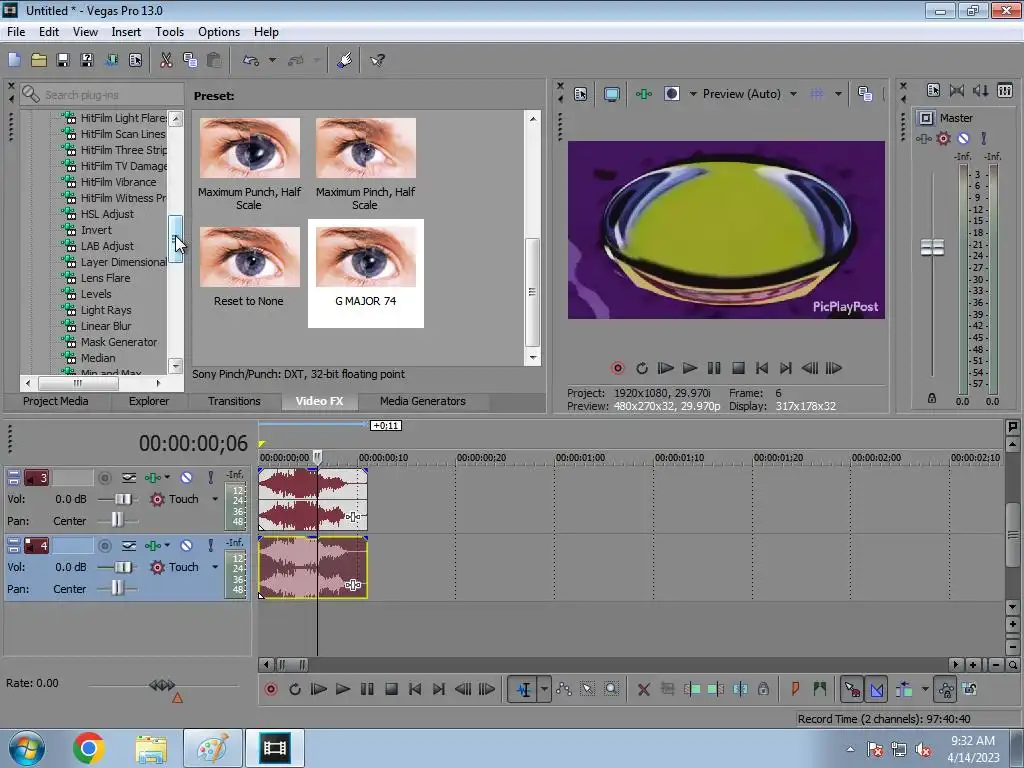Cut the selection with the scissors icon
Screen dimensions: 1024x768
coord(166,61)
